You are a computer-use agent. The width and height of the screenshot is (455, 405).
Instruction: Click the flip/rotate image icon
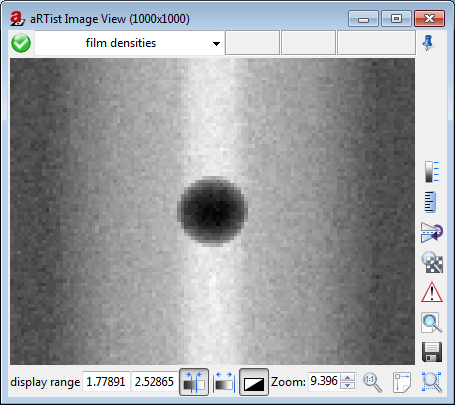pos(432,232)
